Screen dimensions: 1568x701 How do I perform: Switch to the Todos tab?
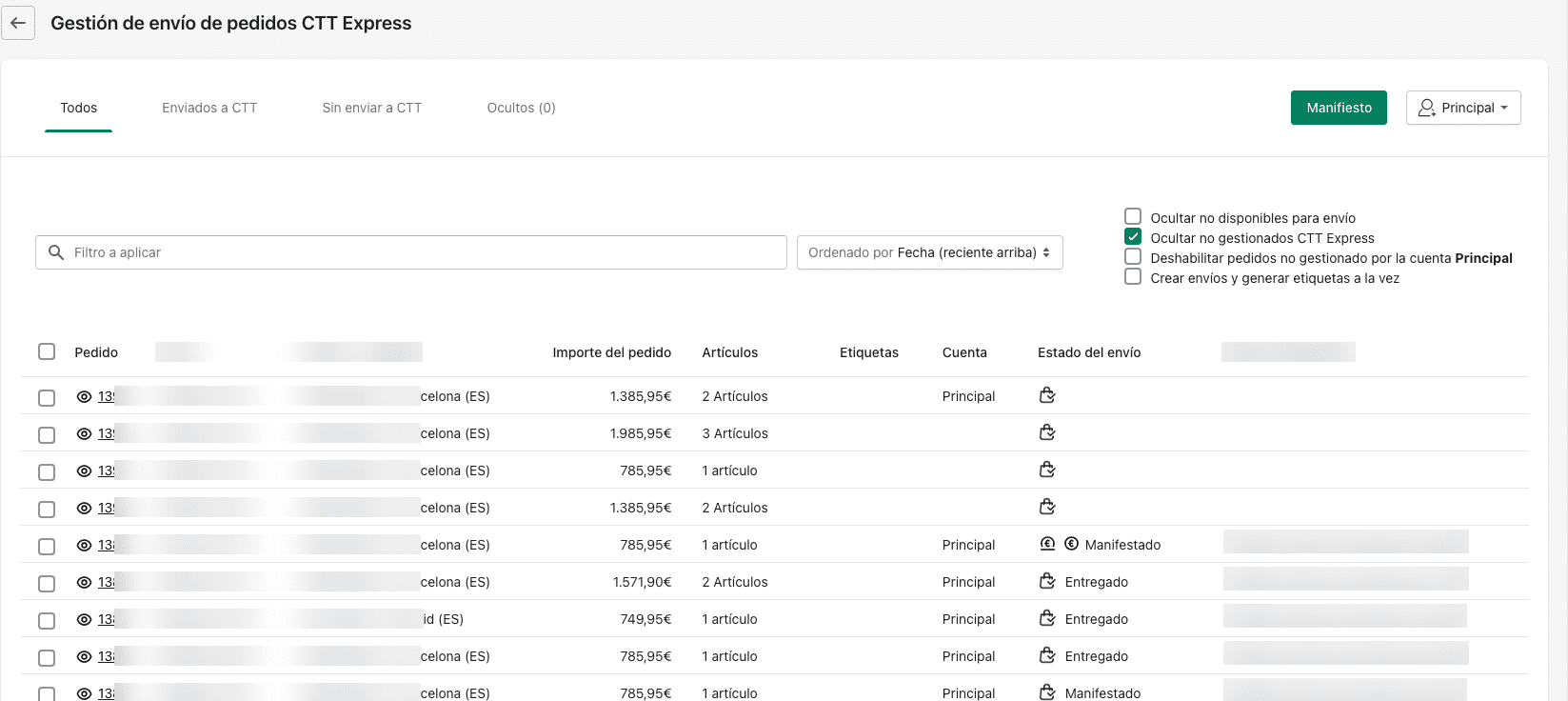coord(79,108)
